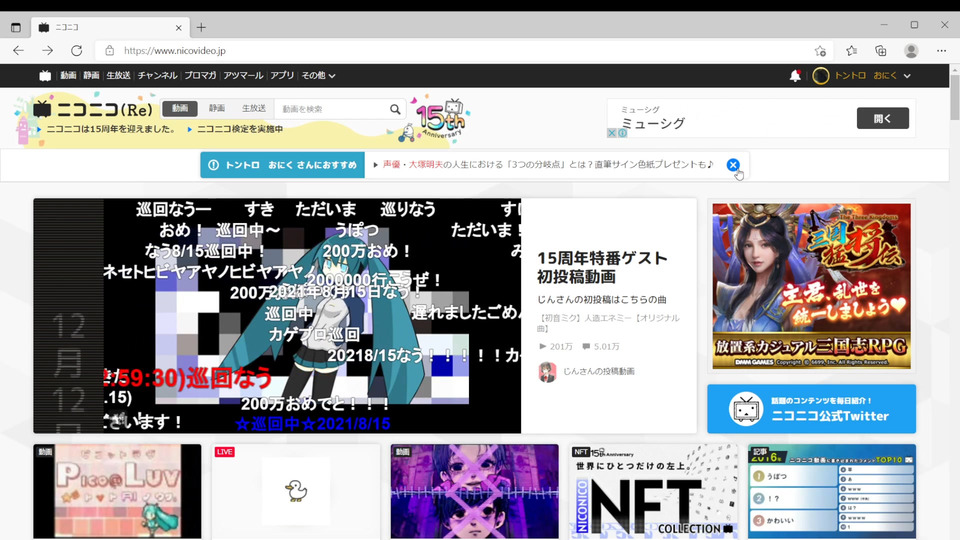Open the アツマール menu item

(243, 75)
